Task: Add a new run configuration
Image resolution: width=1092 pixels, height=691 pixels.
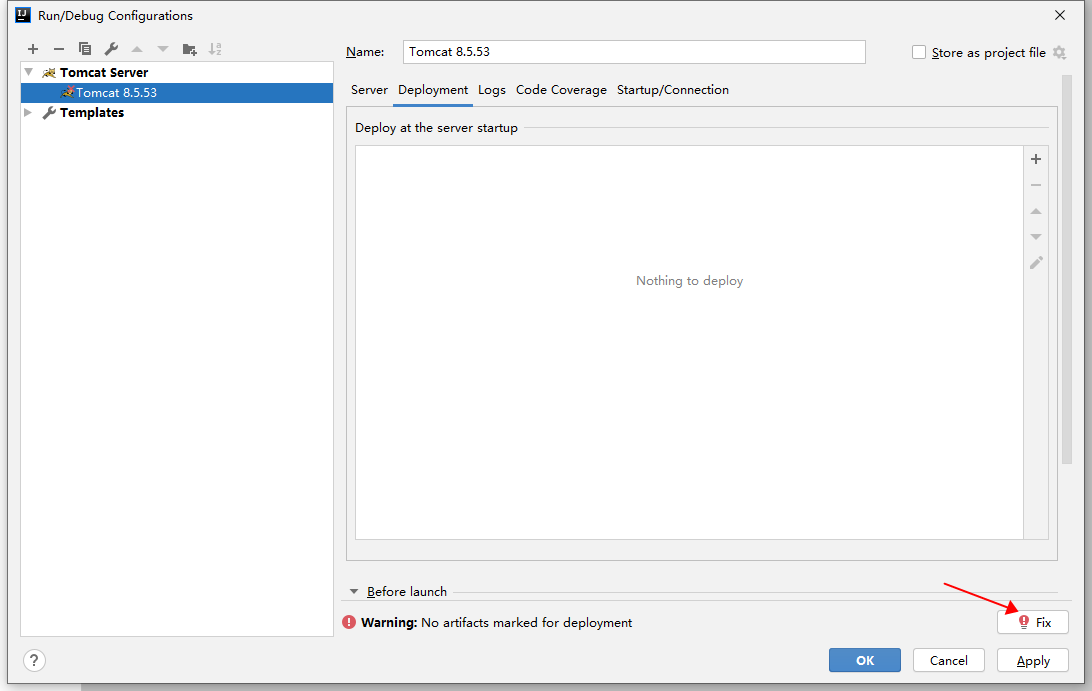Action: point(33,49)
